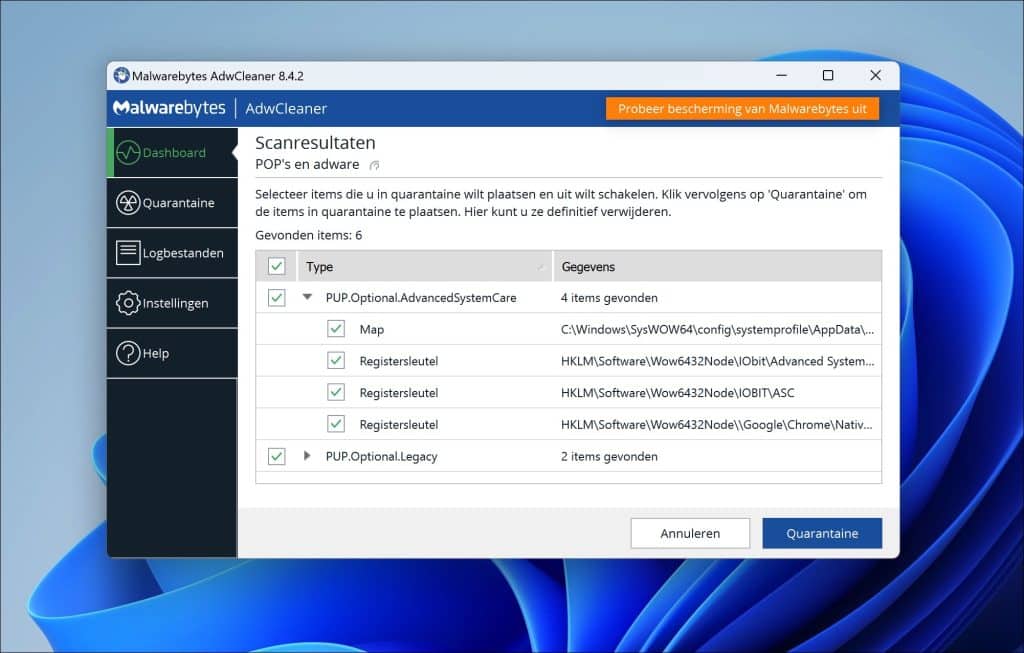Toggle the select-all checkbox in the table header
The image size is (1024, 653).
(276, 266)
